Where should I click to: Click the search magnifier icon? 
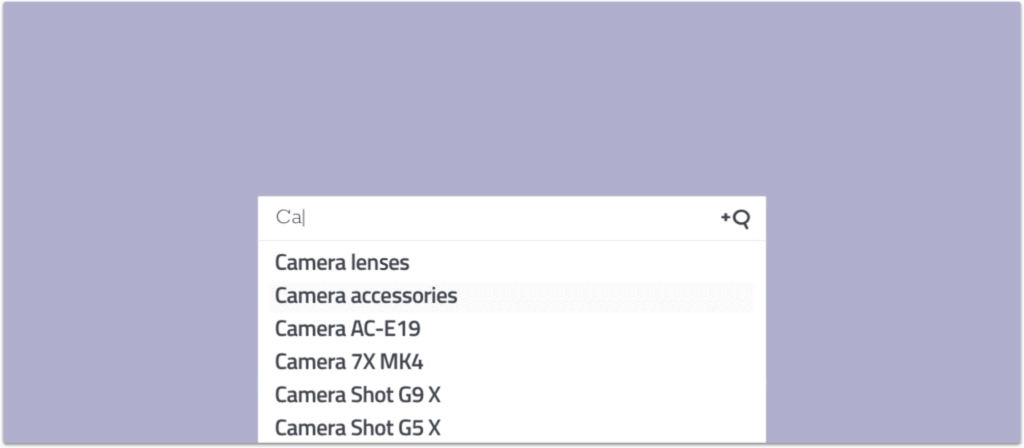pyautogui.click(x=736, y=218)
